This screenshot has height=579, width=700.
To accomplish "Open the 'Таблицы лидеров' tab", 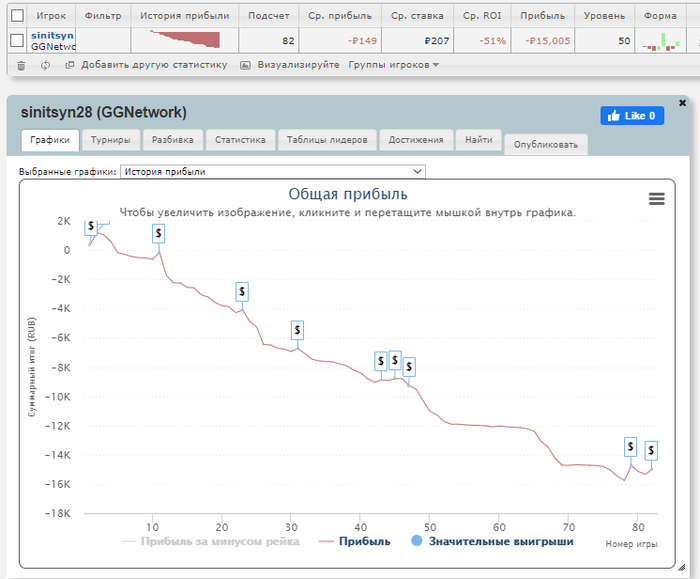I will 327,140.
